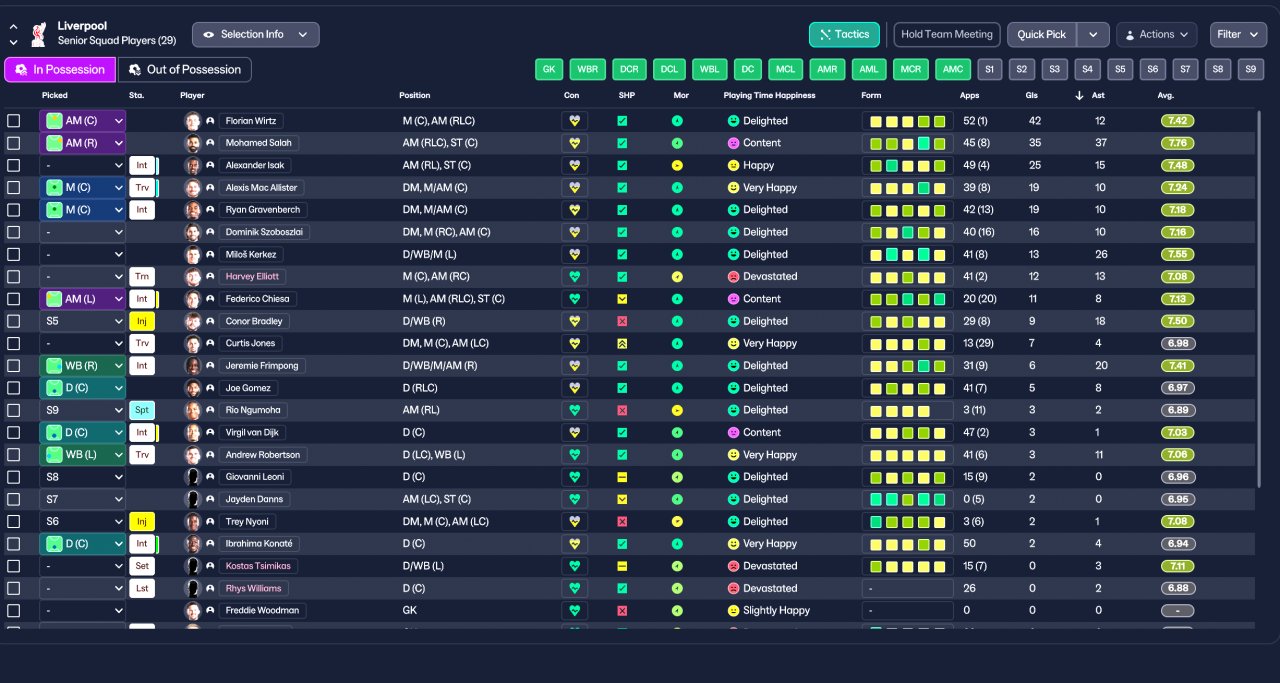This screenshot has height=683, width=1280.
Task: Open Federico Chiesa's AM (L) picked dropdown
Action: click(83, 299)
